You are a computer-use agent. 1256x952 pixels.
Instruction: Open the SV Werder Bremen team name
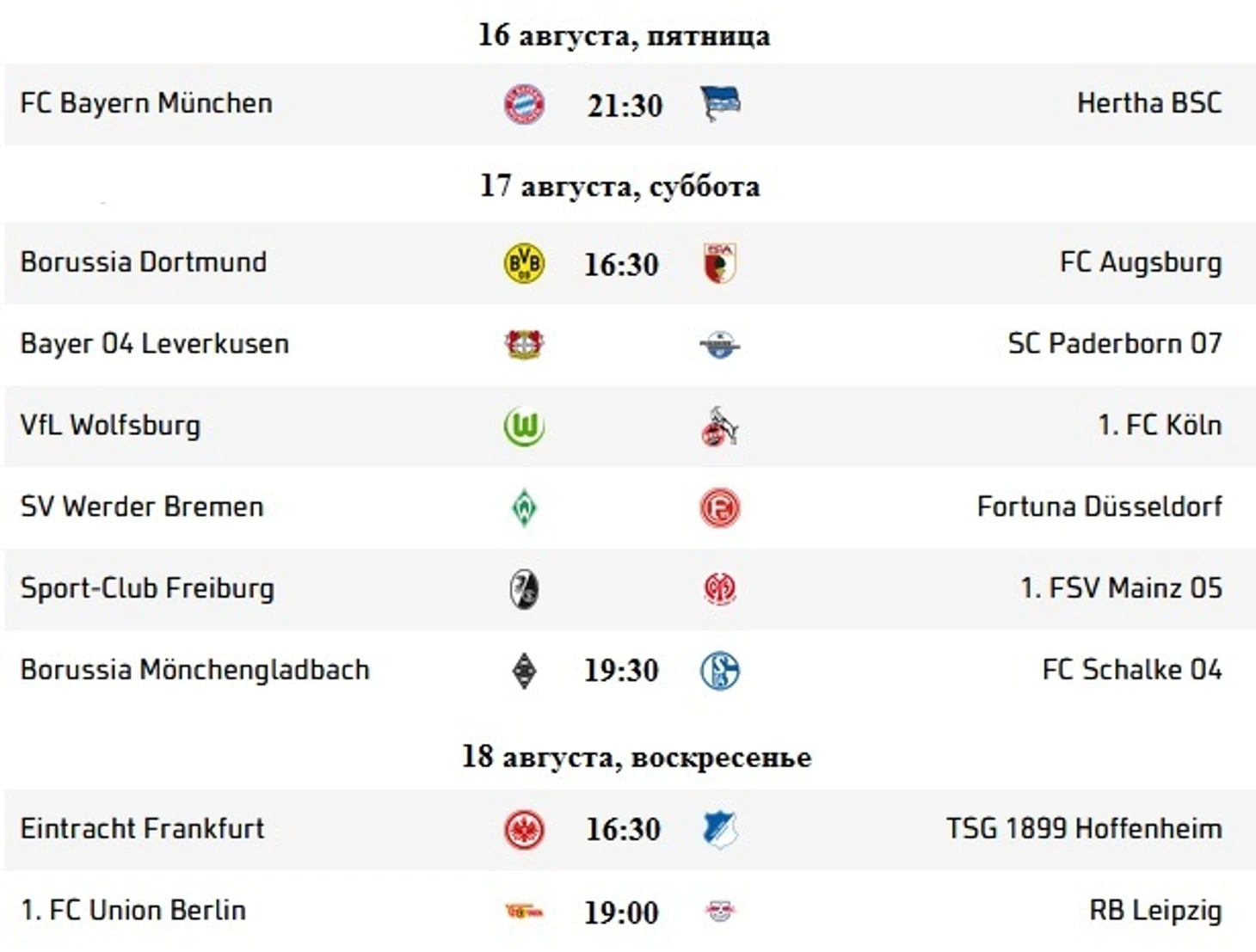pos(142,507)
